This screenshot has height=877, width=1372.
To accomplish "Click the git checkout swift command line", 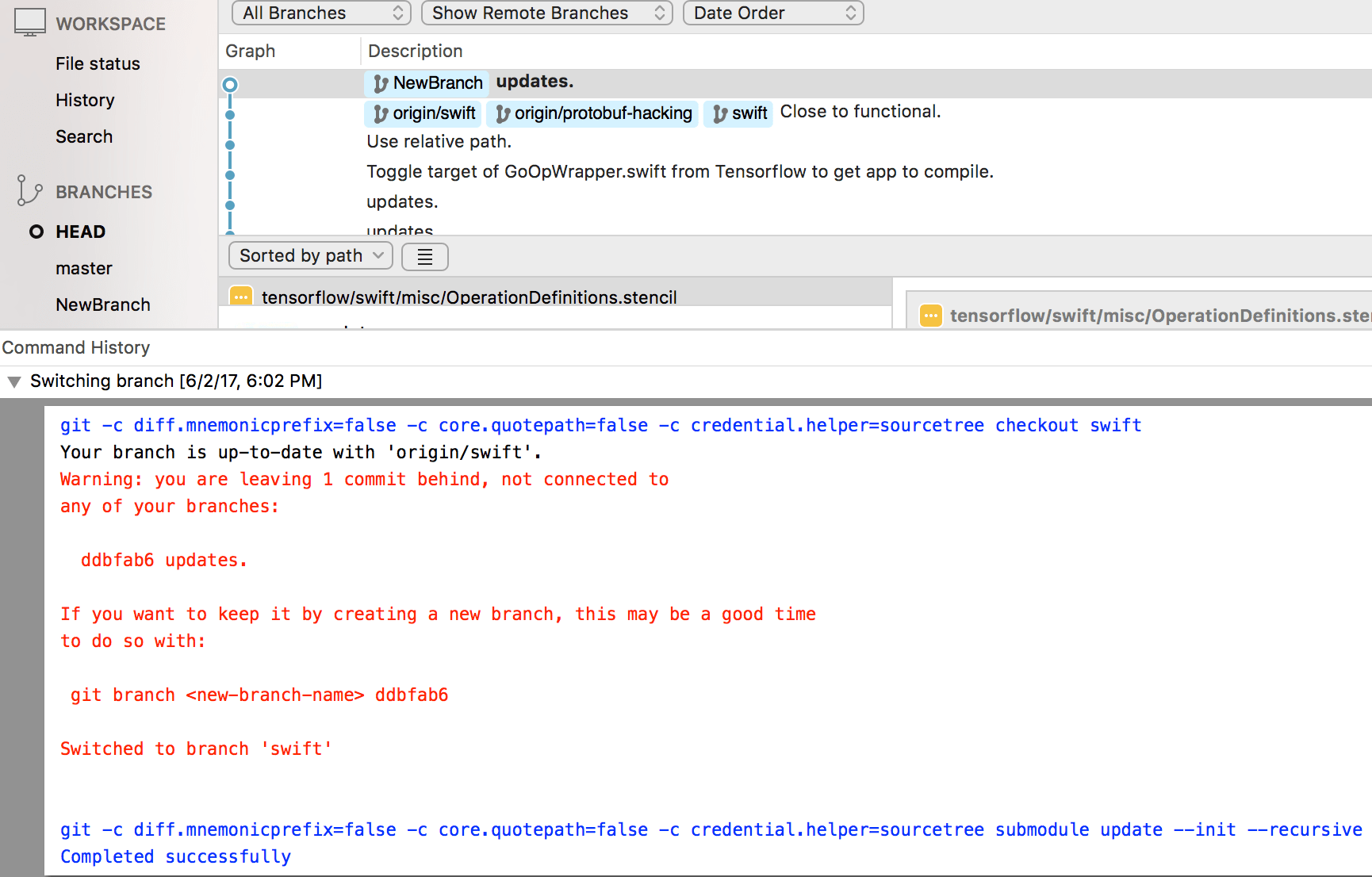I will [x=600, y=426].
